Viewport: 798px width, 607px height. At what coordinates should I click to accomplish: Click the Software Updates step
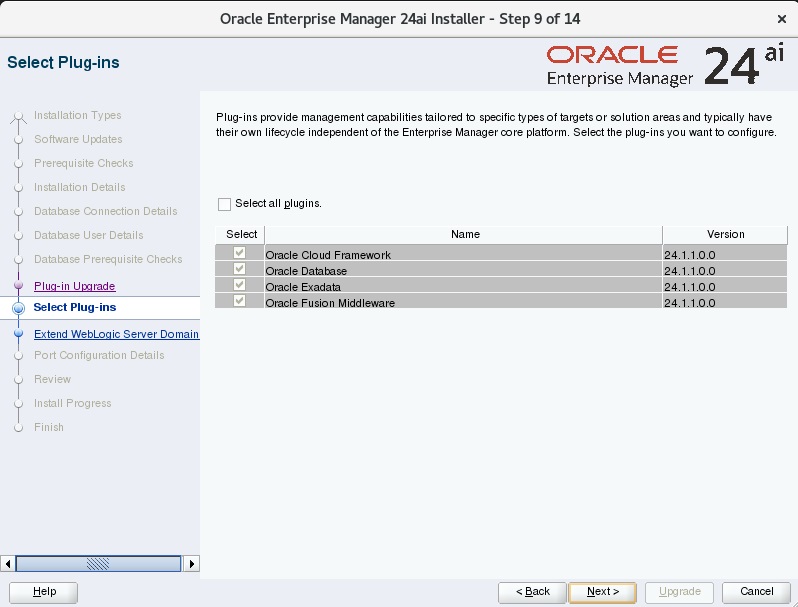78,139
